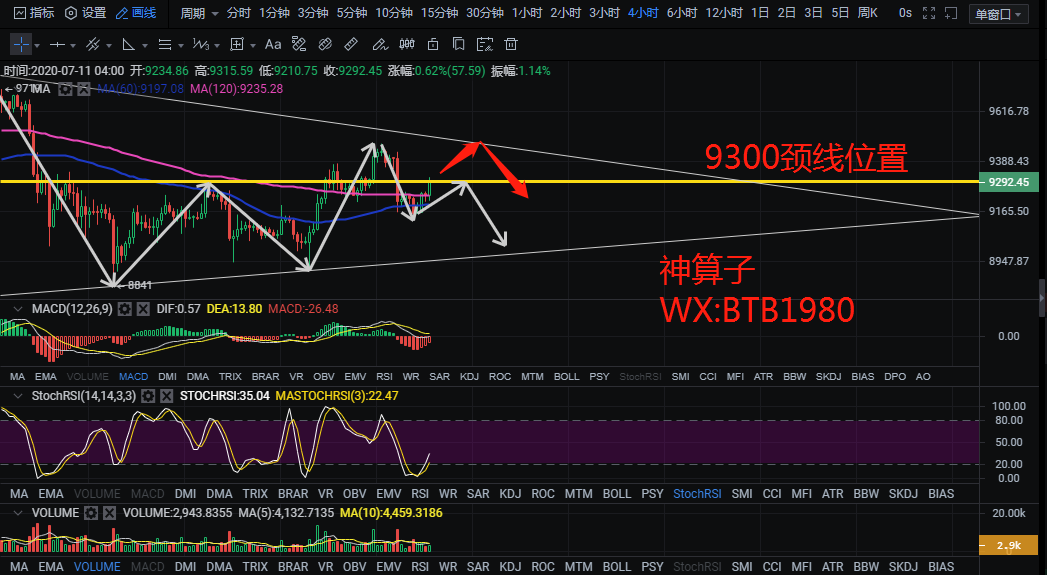This screenshot has height=575, width=1047.
Task: Open MACD indicator settings gear
Action: pos(124,309)
